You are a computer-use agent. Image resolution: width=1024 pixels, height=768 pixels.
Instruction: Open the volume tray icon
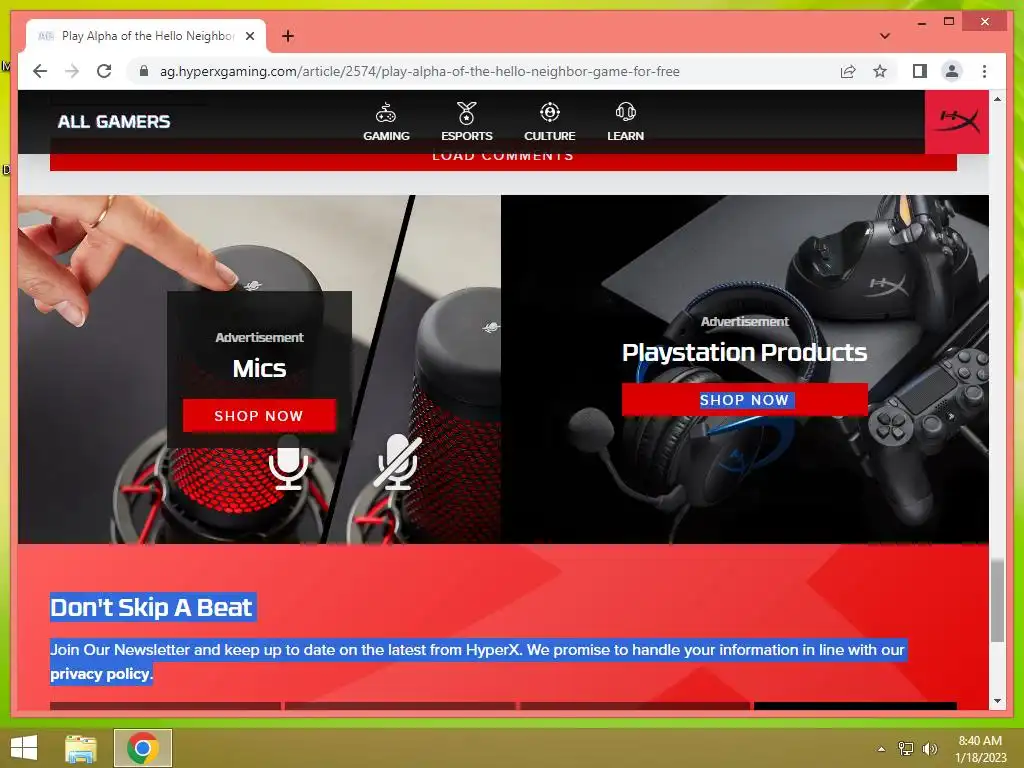pos(930,748)
